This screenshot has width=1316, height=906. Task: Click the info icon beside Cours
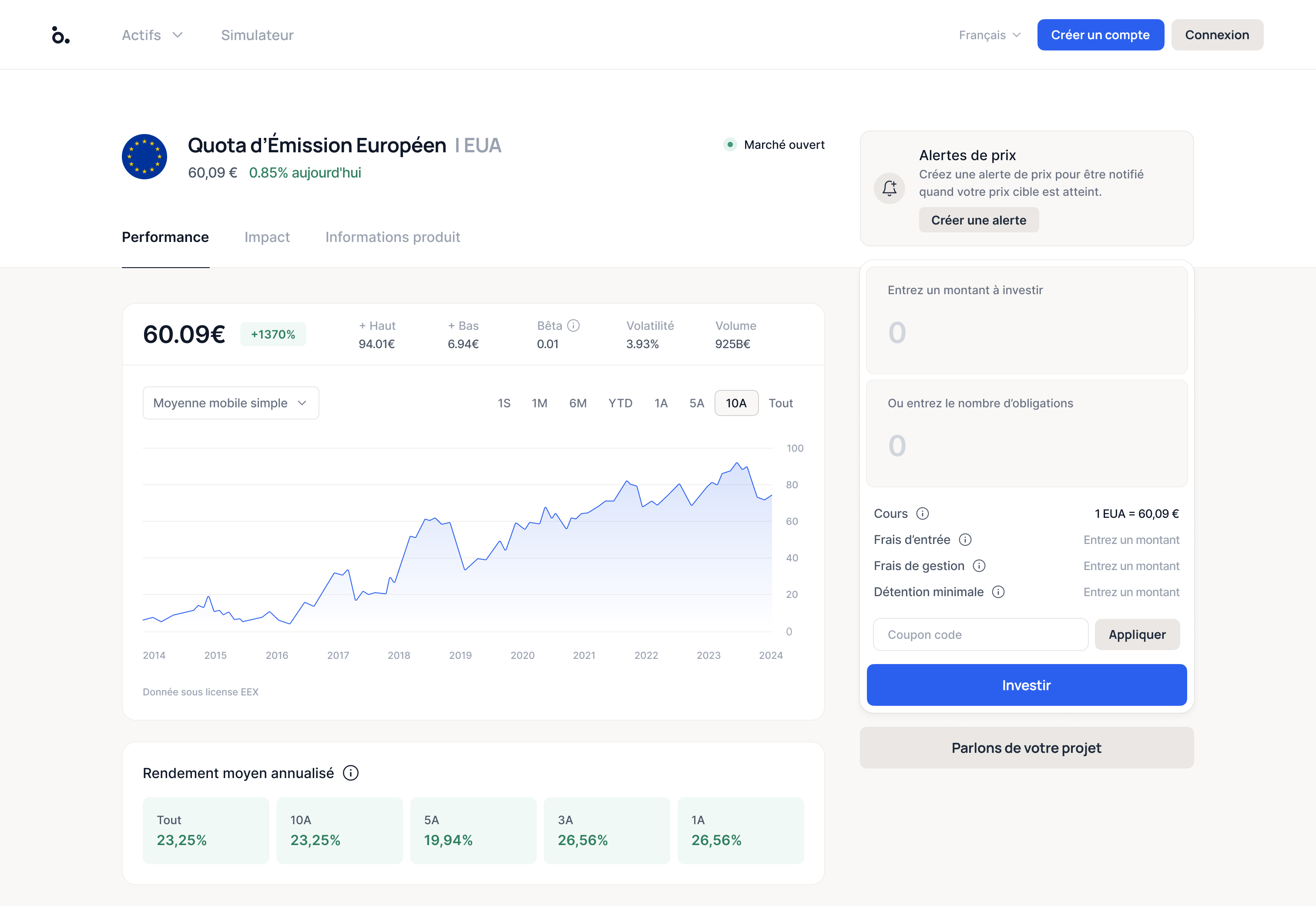click(923, 514)
